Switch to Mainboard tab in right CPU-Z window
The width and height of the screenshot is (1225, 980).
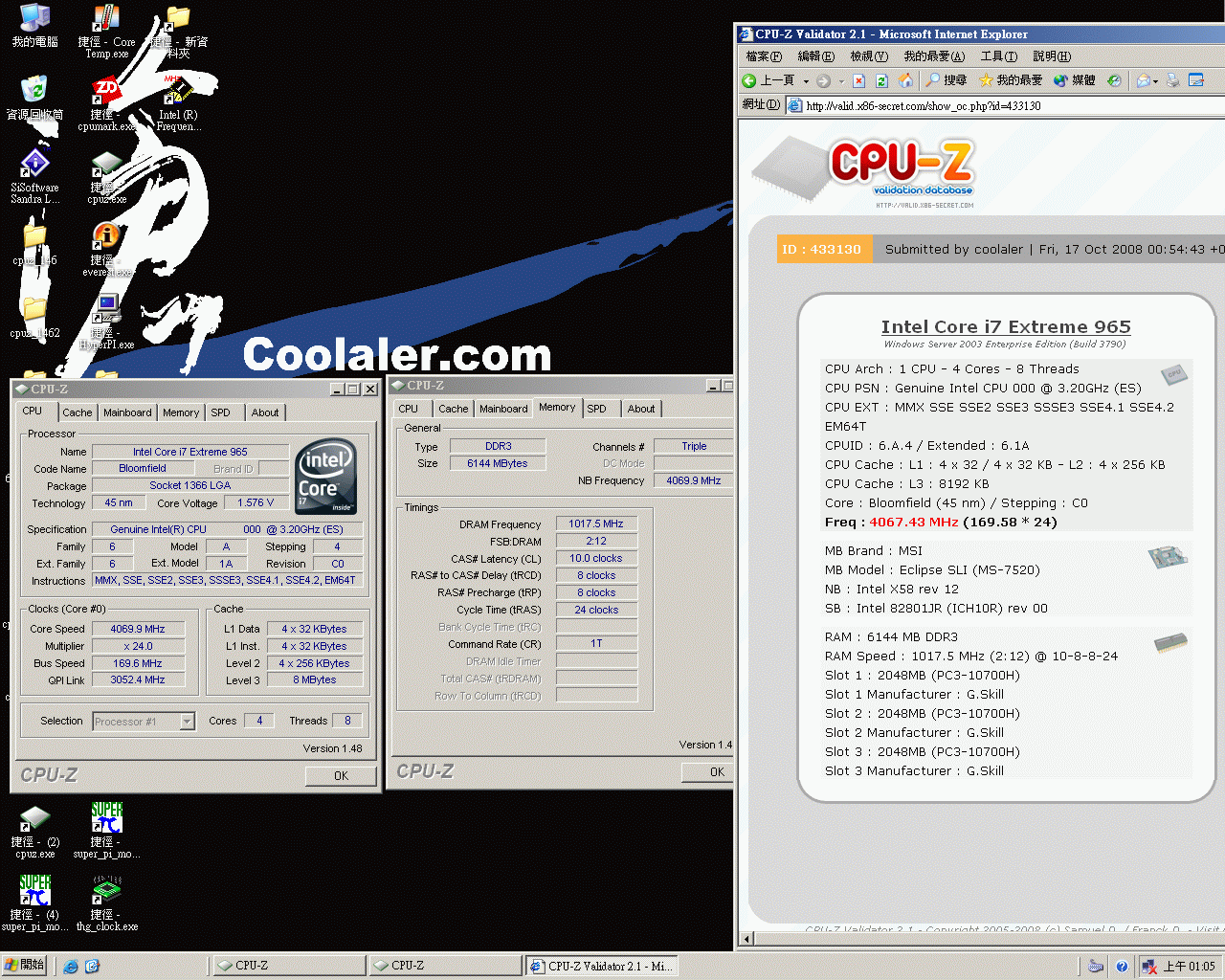[x=503, y=409]
